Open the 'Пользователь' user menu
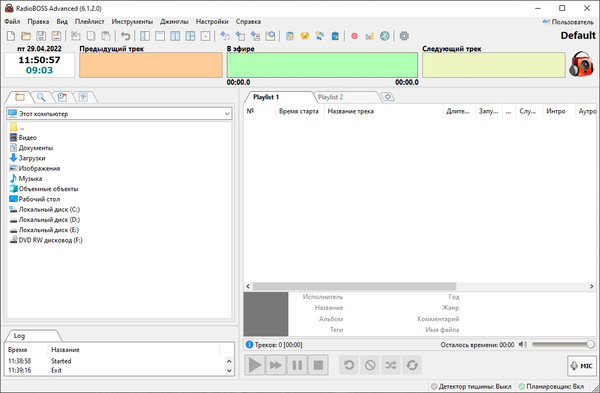 point(568,22)
